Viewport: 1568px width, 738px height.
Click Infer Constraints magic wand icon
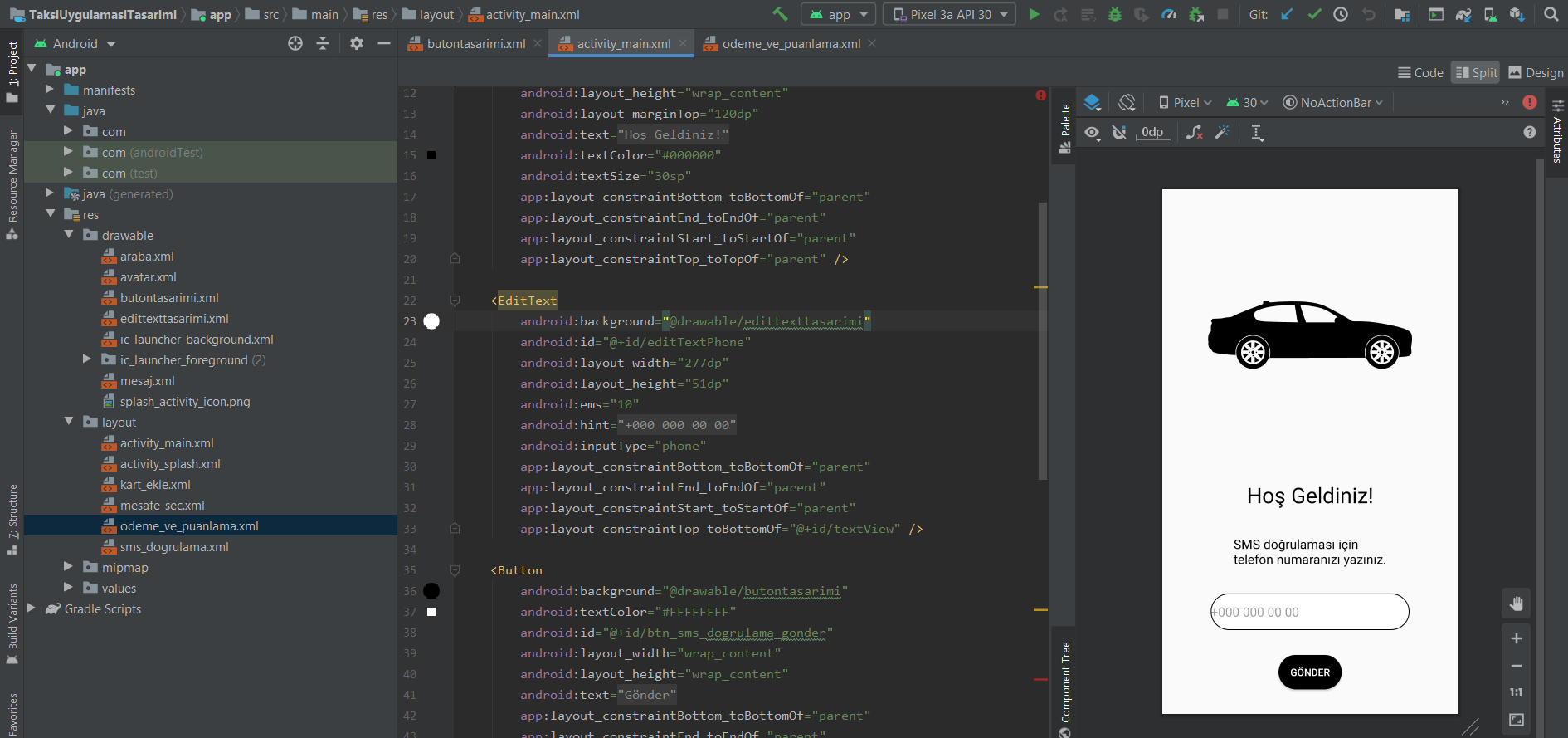[1222, 133]
